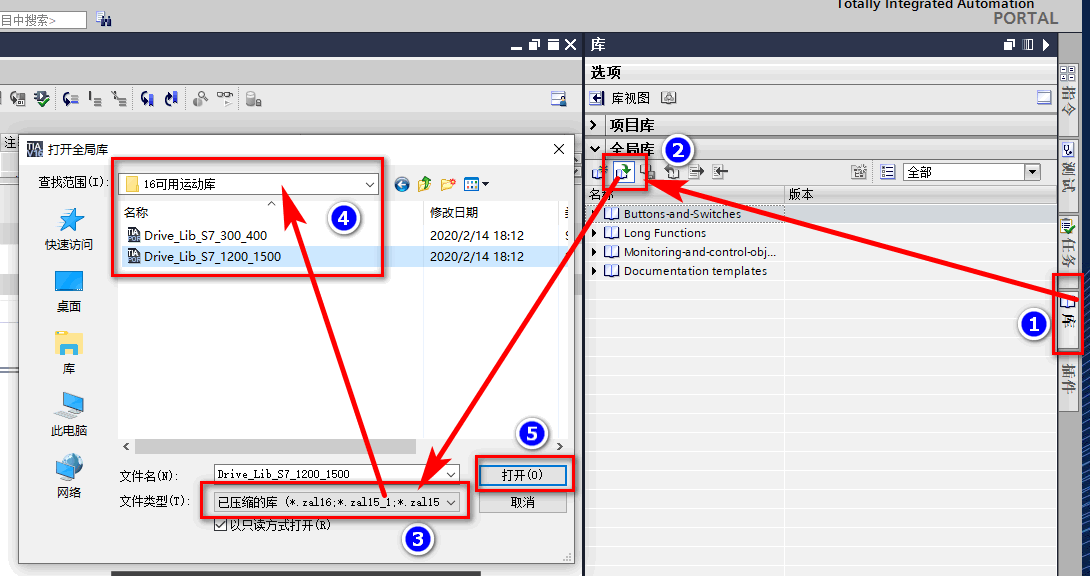Click the 取消 cancel button
This screenshot has width=1090, height=576.
tap(523, 502)
